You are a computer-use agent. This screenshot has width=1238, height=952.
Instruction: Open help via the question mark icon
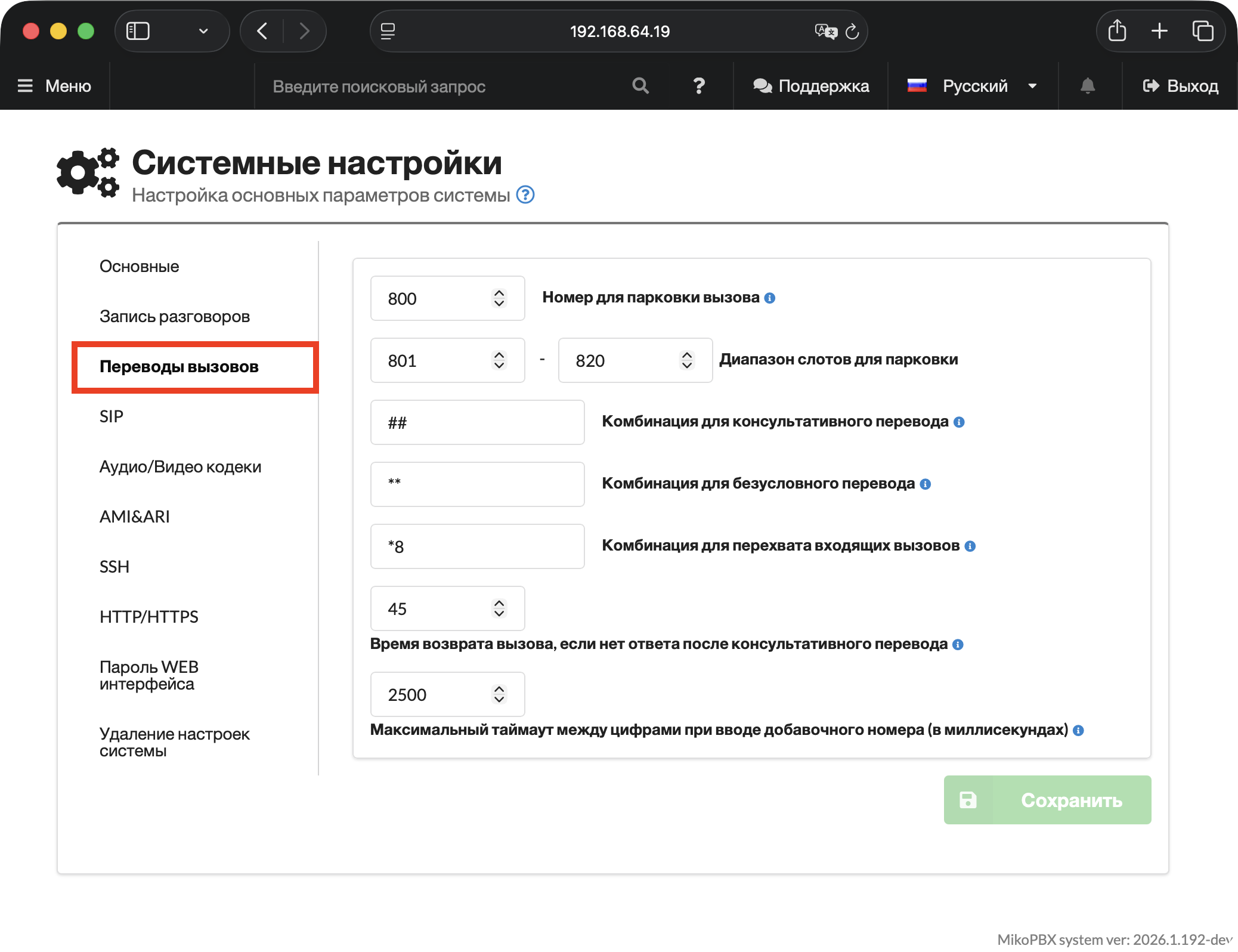click(x=699, y=86)
